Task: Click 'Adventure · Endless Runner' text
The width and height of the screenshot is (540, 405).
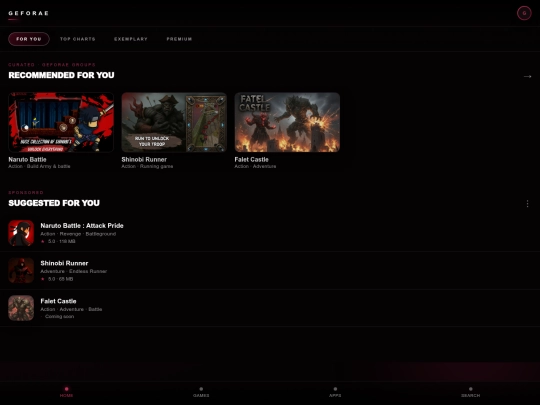Action: (74, 271)
